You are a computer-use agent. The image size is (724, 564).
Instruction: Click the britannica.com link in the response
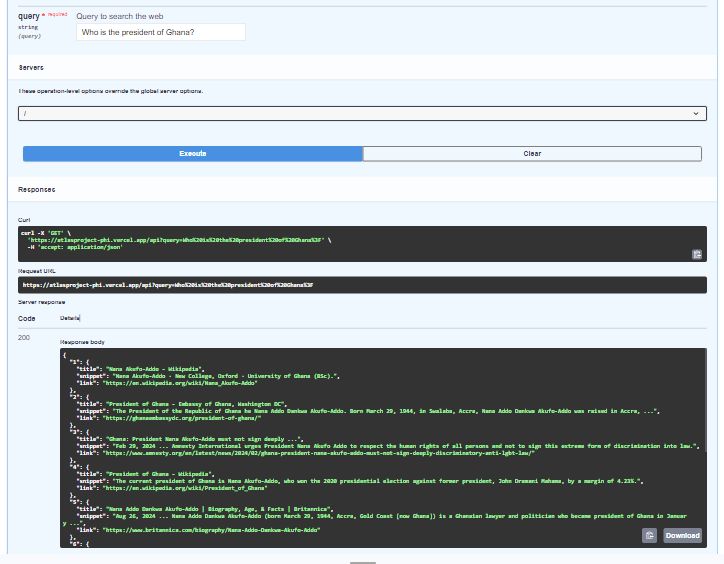211,530
